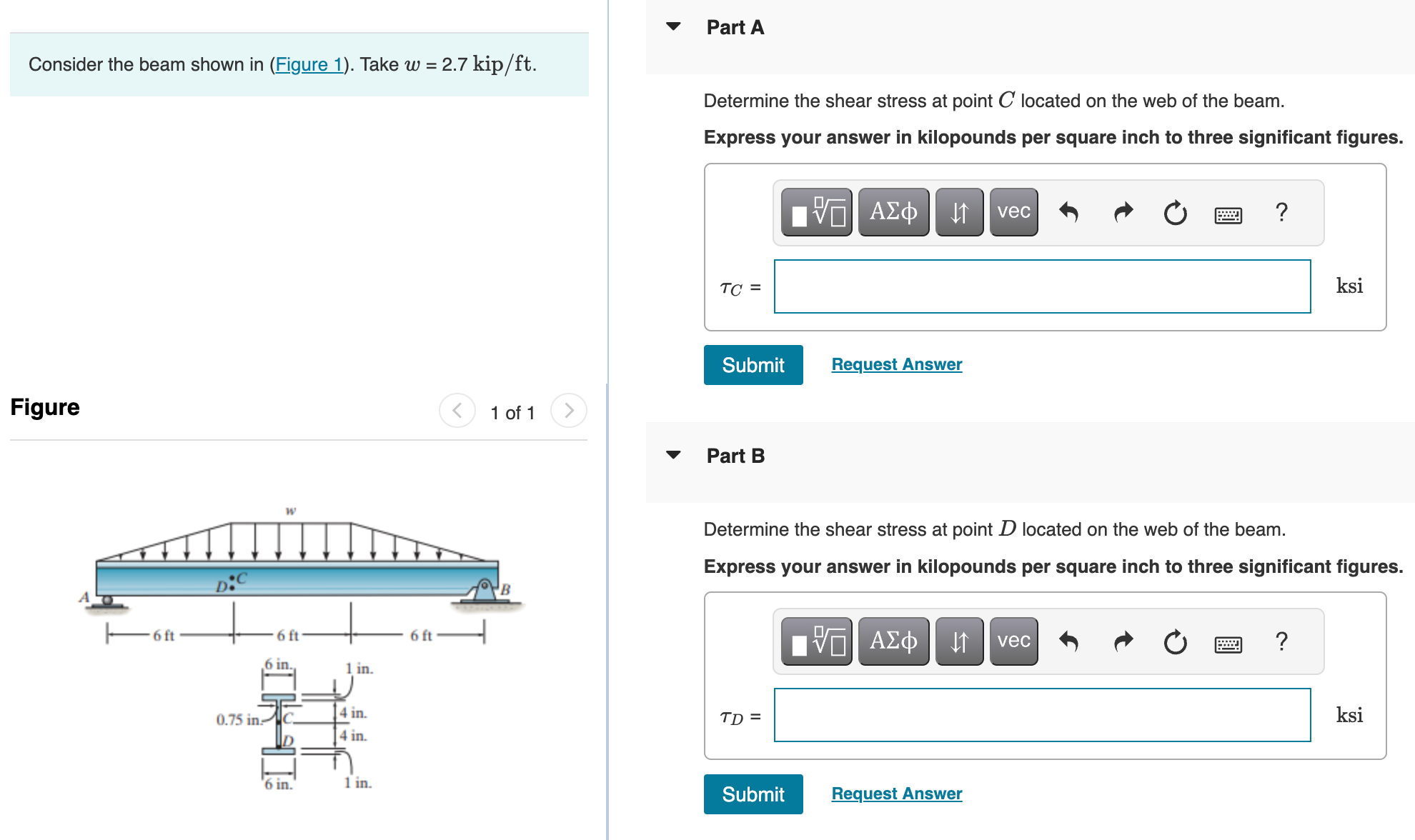
Task: Select the ΑΣφ symbols icon in Part B
Action: tap(893, 641)
